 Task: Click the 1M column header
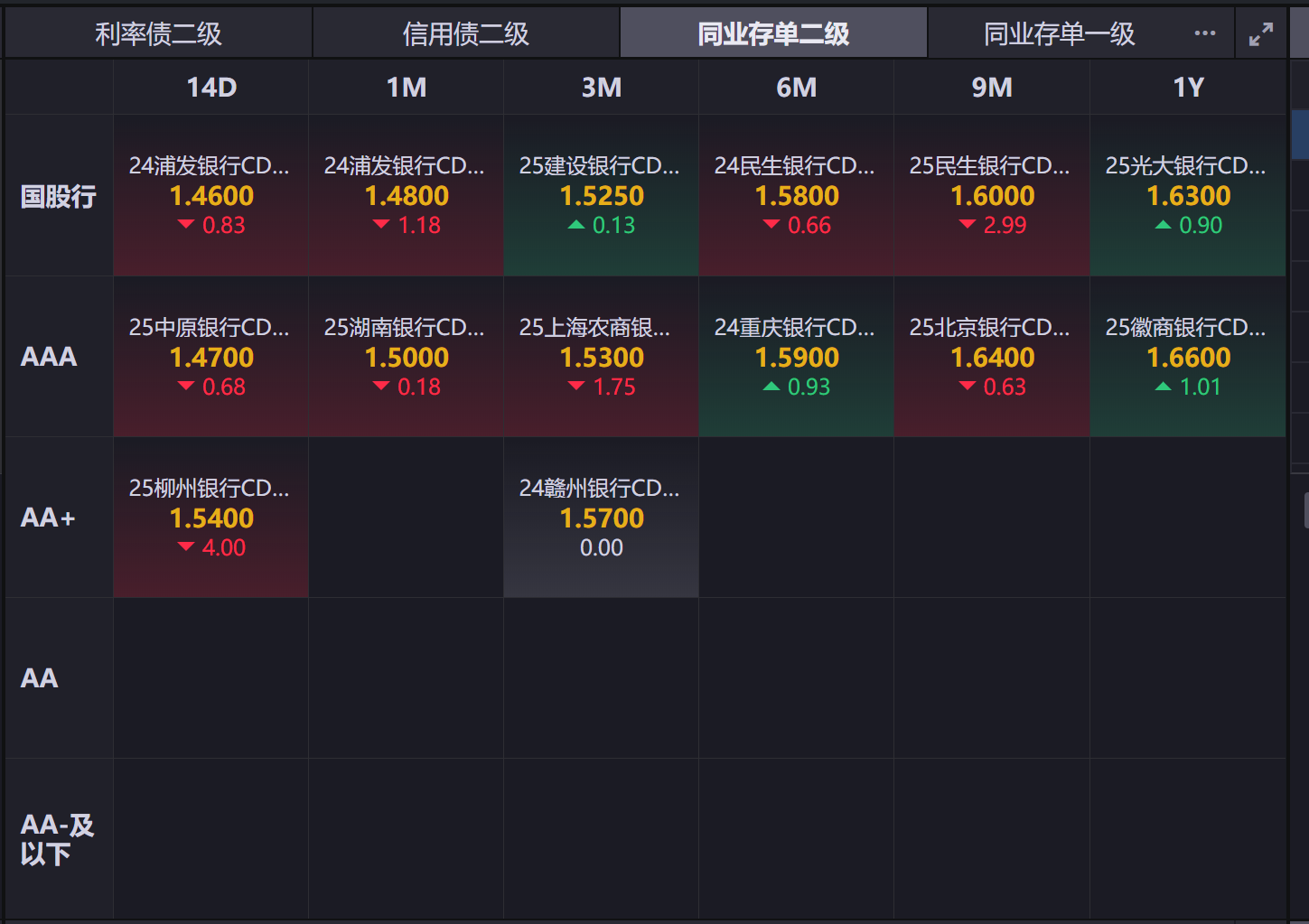407,88
